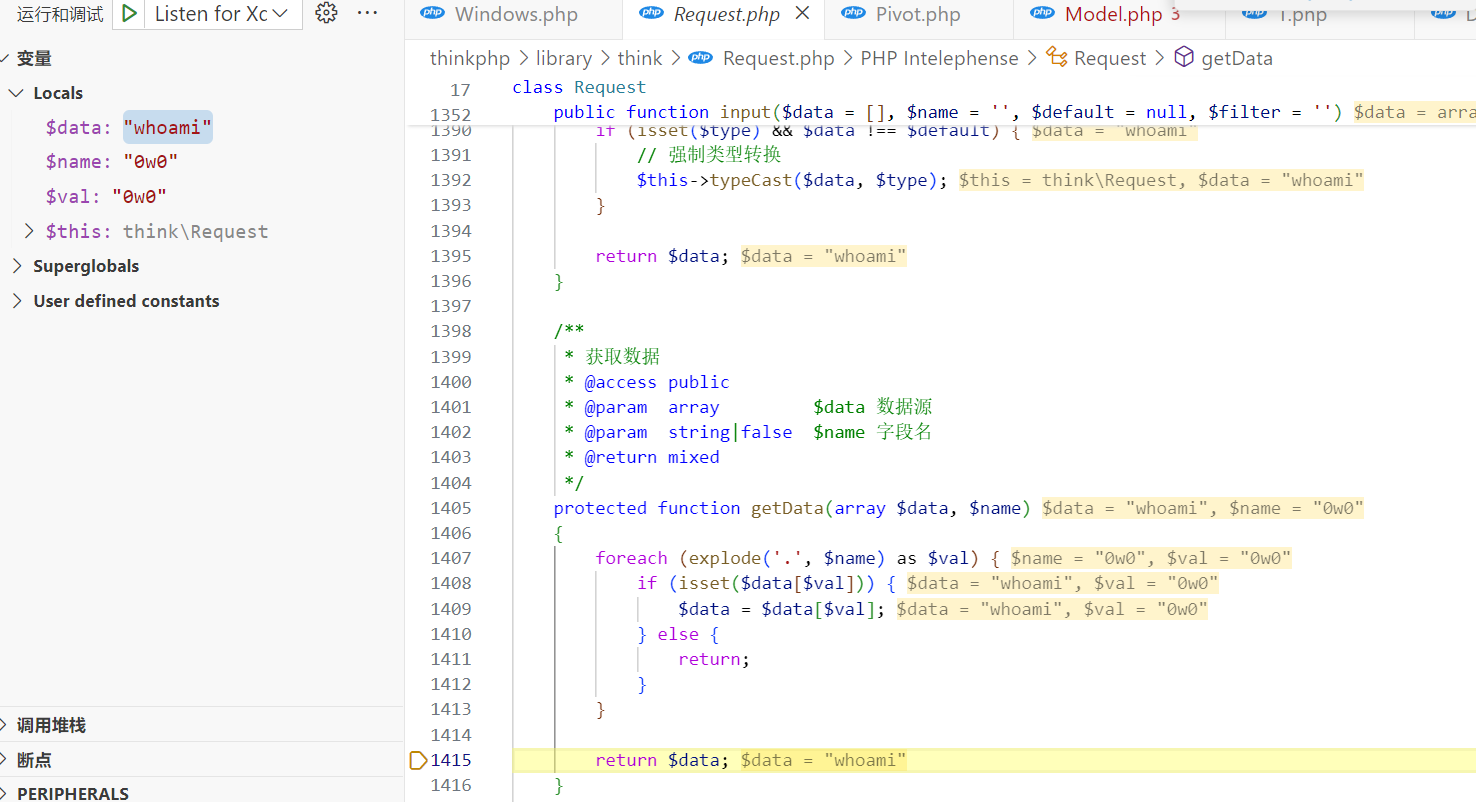Collapse the 变量 variables section
Screen dimensions: 1476x802
pos(202,59)
